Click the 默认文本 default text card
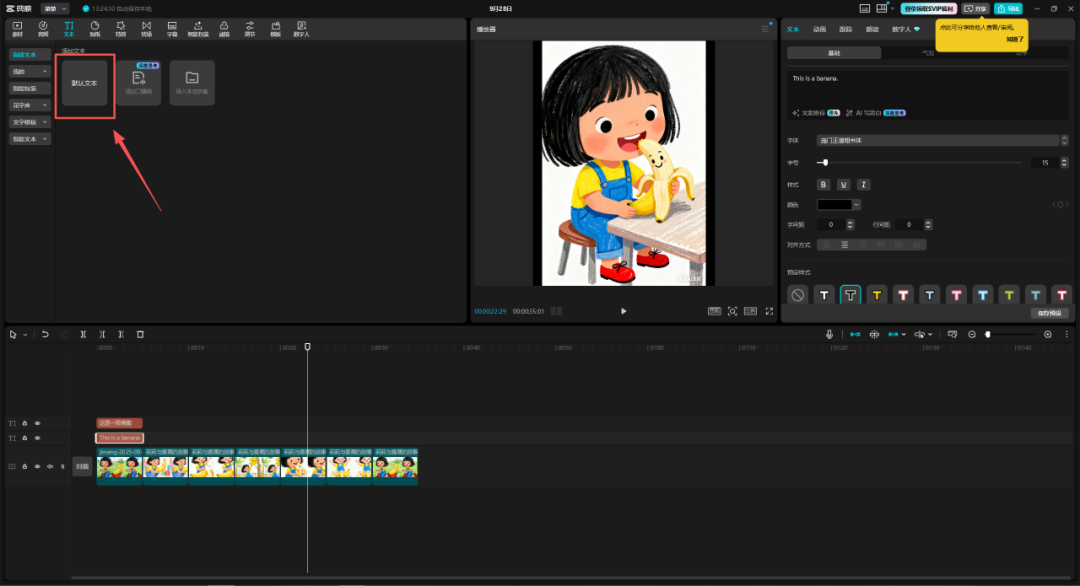 [84, 83]
